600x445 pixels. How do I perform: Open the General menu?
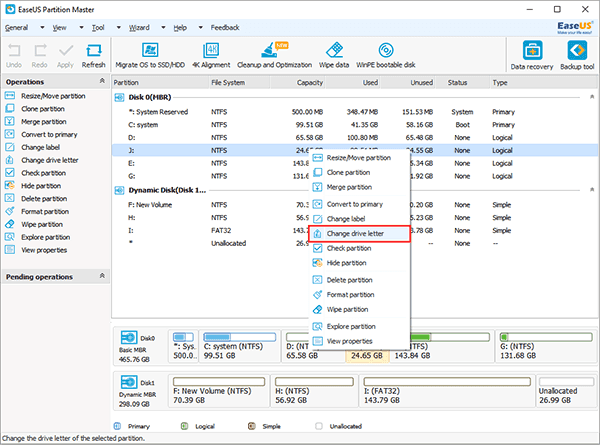16,28
